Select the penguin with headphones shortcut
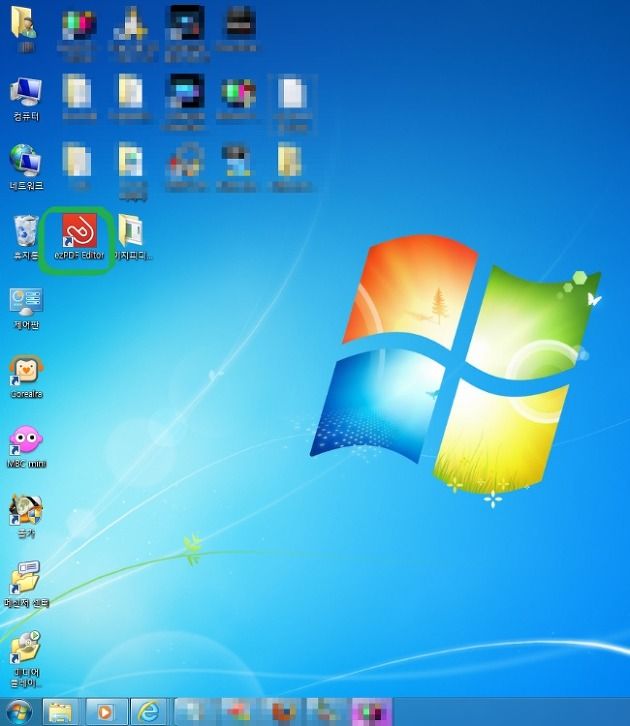 pos(26,376)
